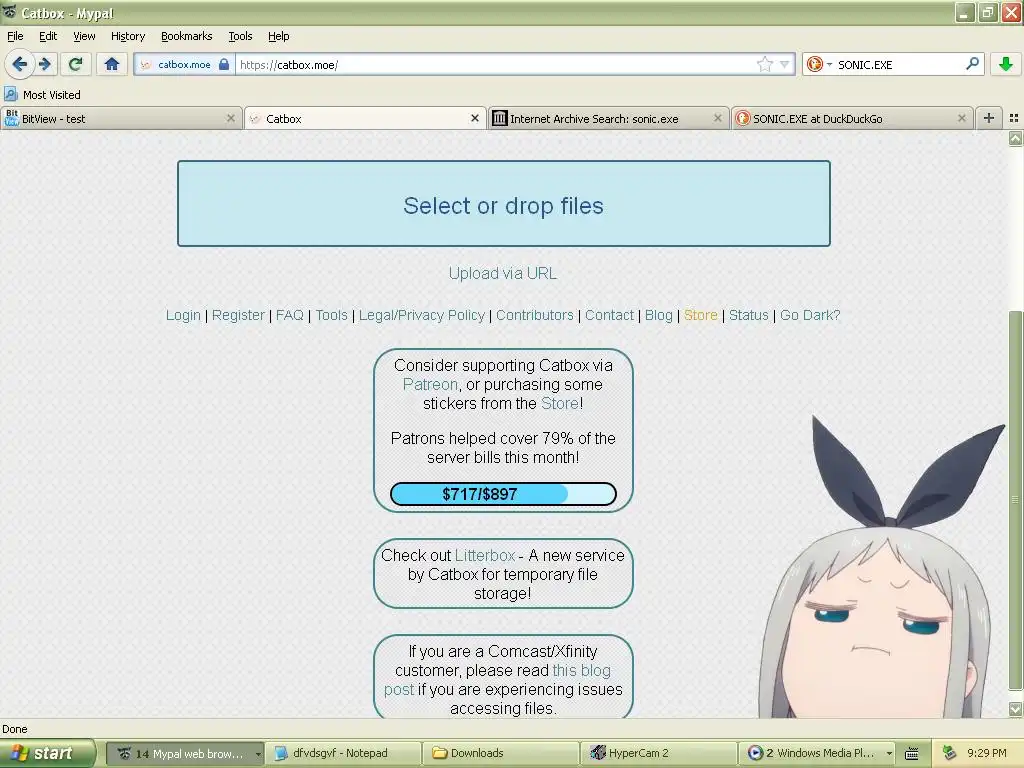This screenshot has height=768, width=1024.
Task: Click the system tray network icon
Action: pyautogui.click(x=949, y=753)
